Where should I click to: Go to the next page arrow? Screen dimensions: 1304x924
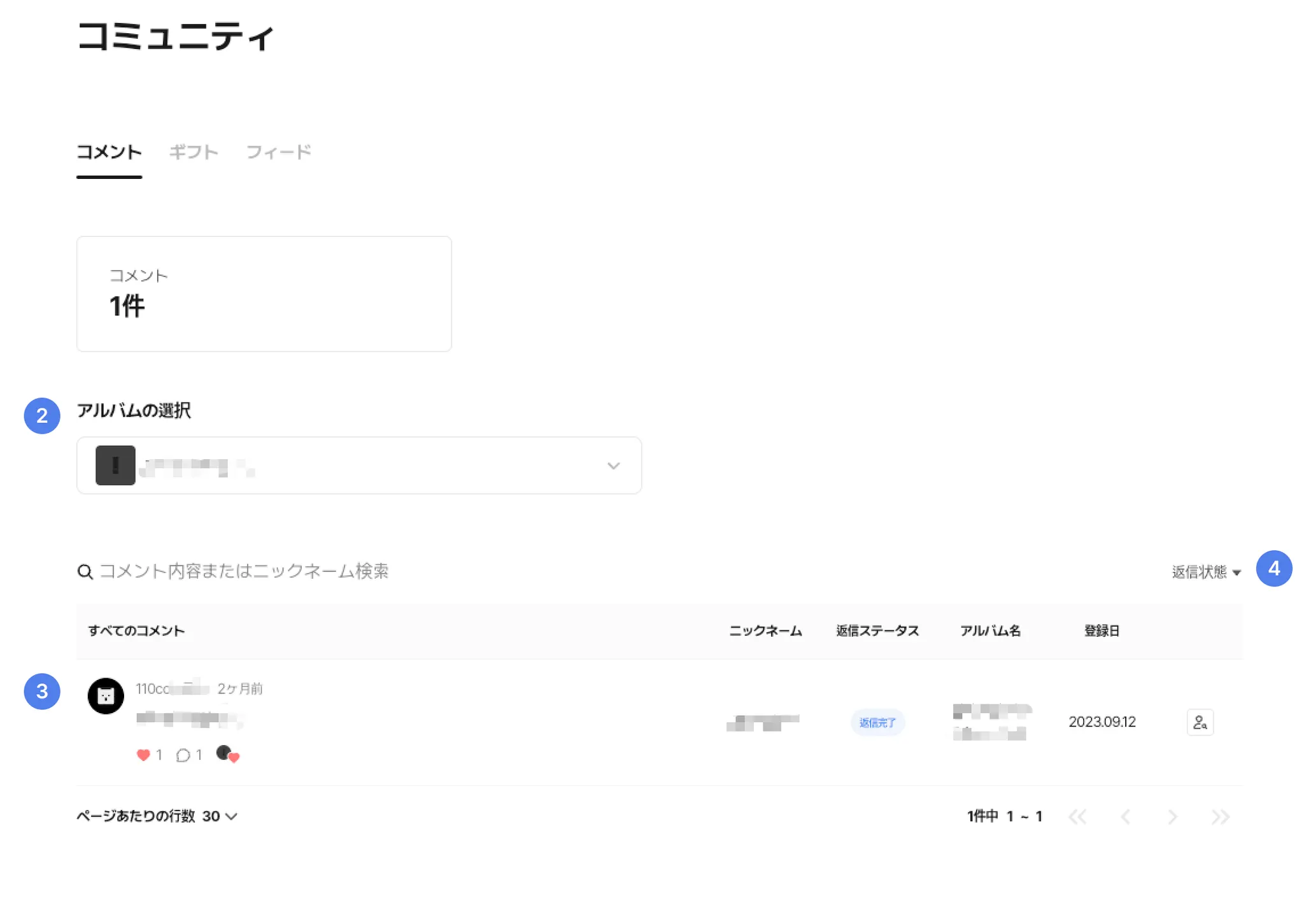[x=1172, y=816]
